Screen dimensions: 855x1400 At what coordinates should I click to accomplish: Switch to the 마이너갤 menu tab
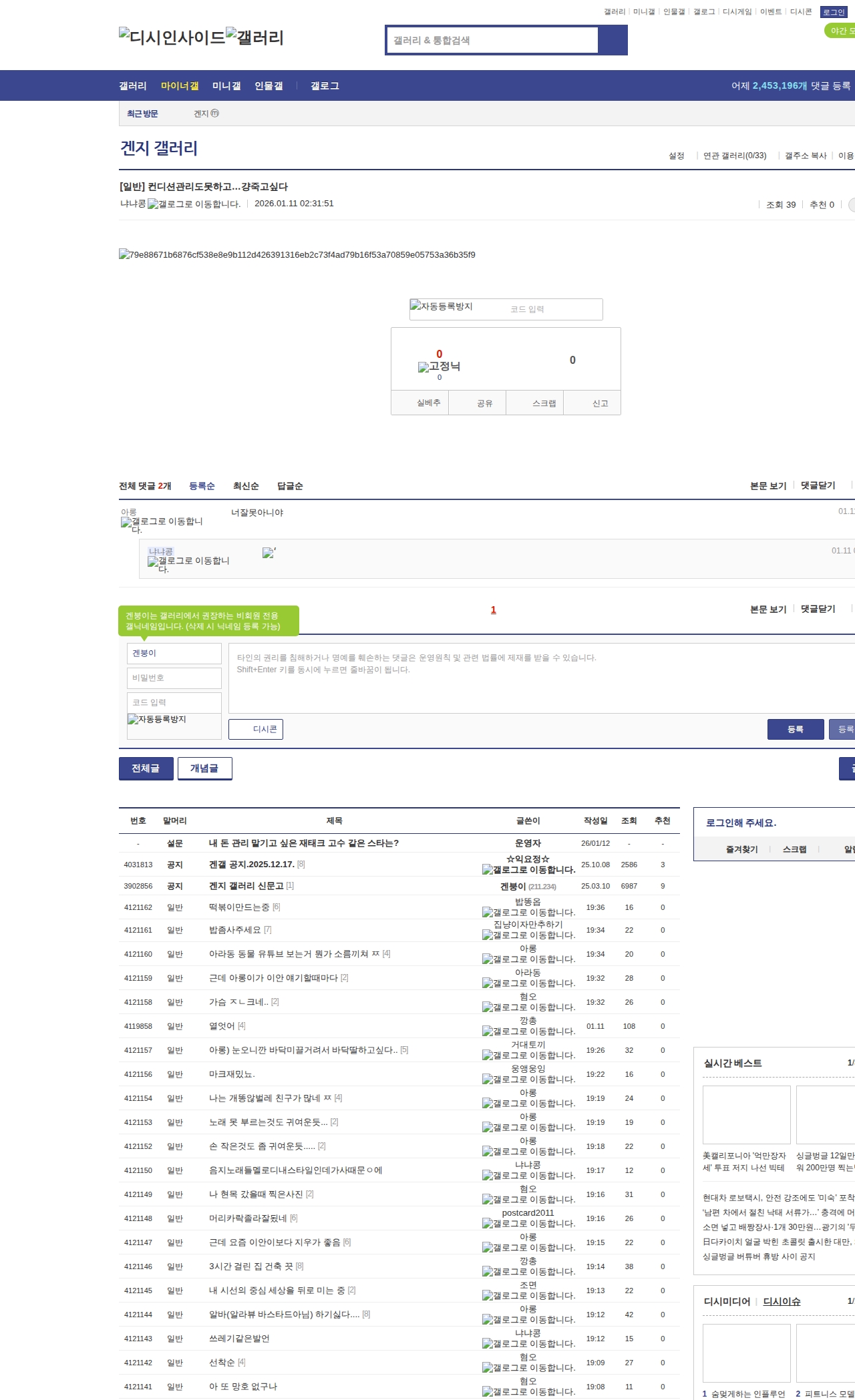click(x=180, y=85)
